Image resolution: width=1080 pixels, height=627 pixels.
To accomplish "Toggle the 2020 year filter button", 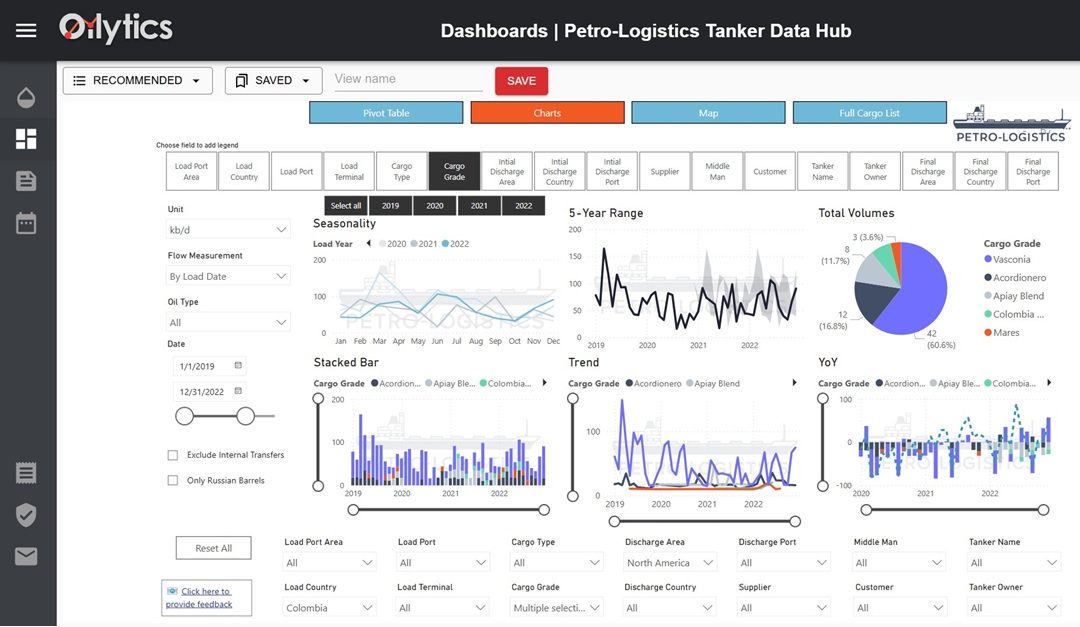I will 434,205.
